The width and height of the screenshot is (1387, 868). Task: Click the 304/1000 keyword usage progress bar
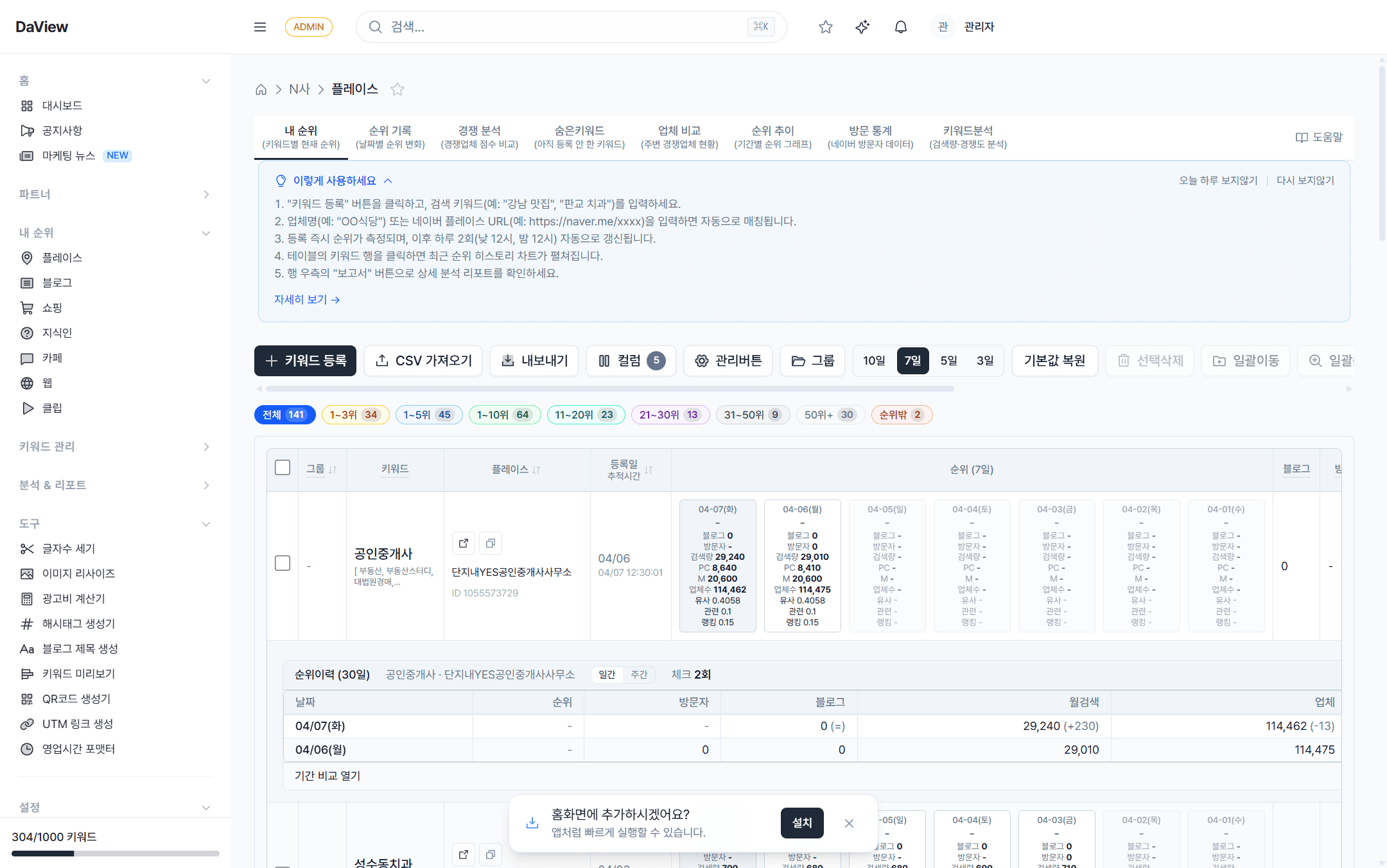click(x=115, y=853)
